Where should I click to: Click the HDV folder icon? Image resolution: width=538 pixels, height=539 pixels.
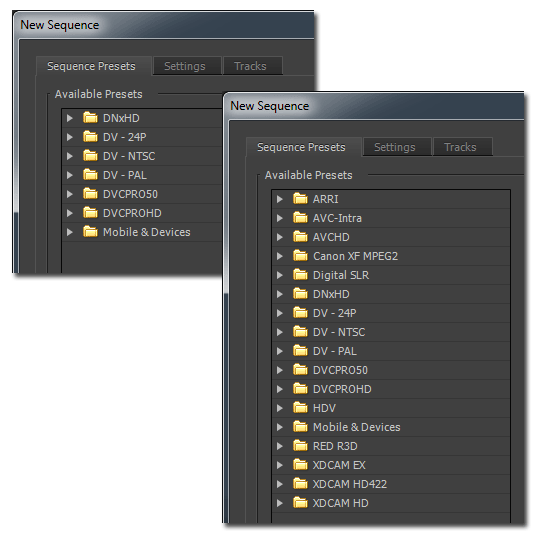pyautogui.click(x=300, y=407)
